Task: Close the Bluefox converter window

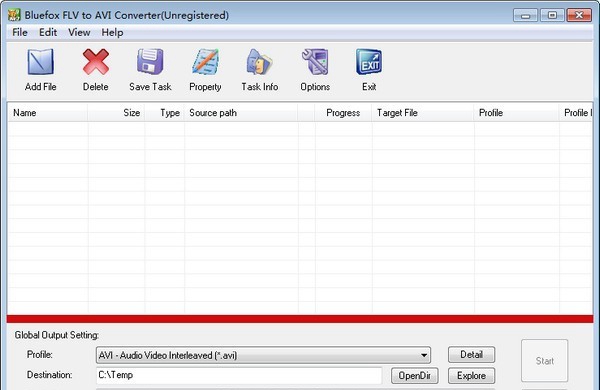Action: 579,15
